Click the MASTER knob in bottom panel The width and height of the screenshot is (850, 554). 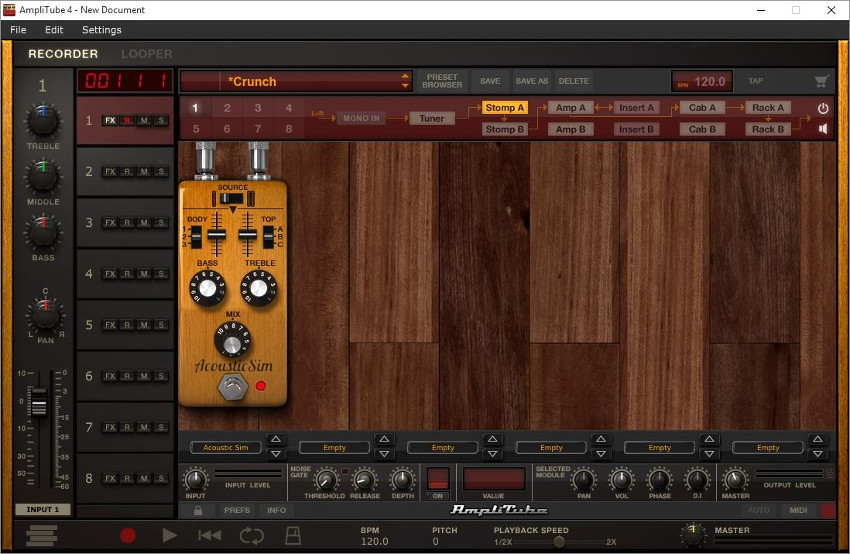pos(735,480)
